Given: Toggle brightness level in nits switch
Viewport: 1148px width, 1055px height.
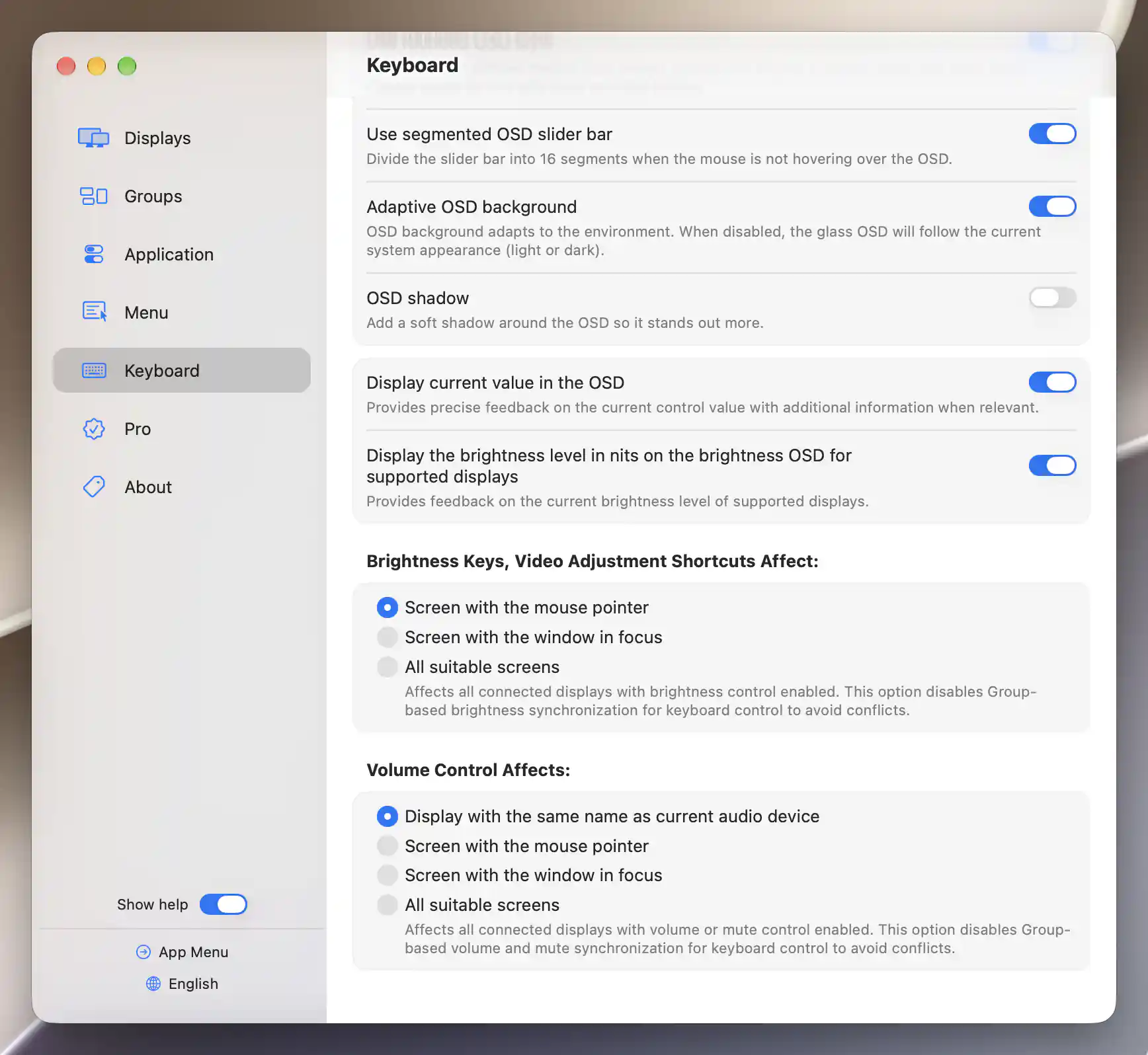Looking at the screenshot, I should [x=1052, y=465].
